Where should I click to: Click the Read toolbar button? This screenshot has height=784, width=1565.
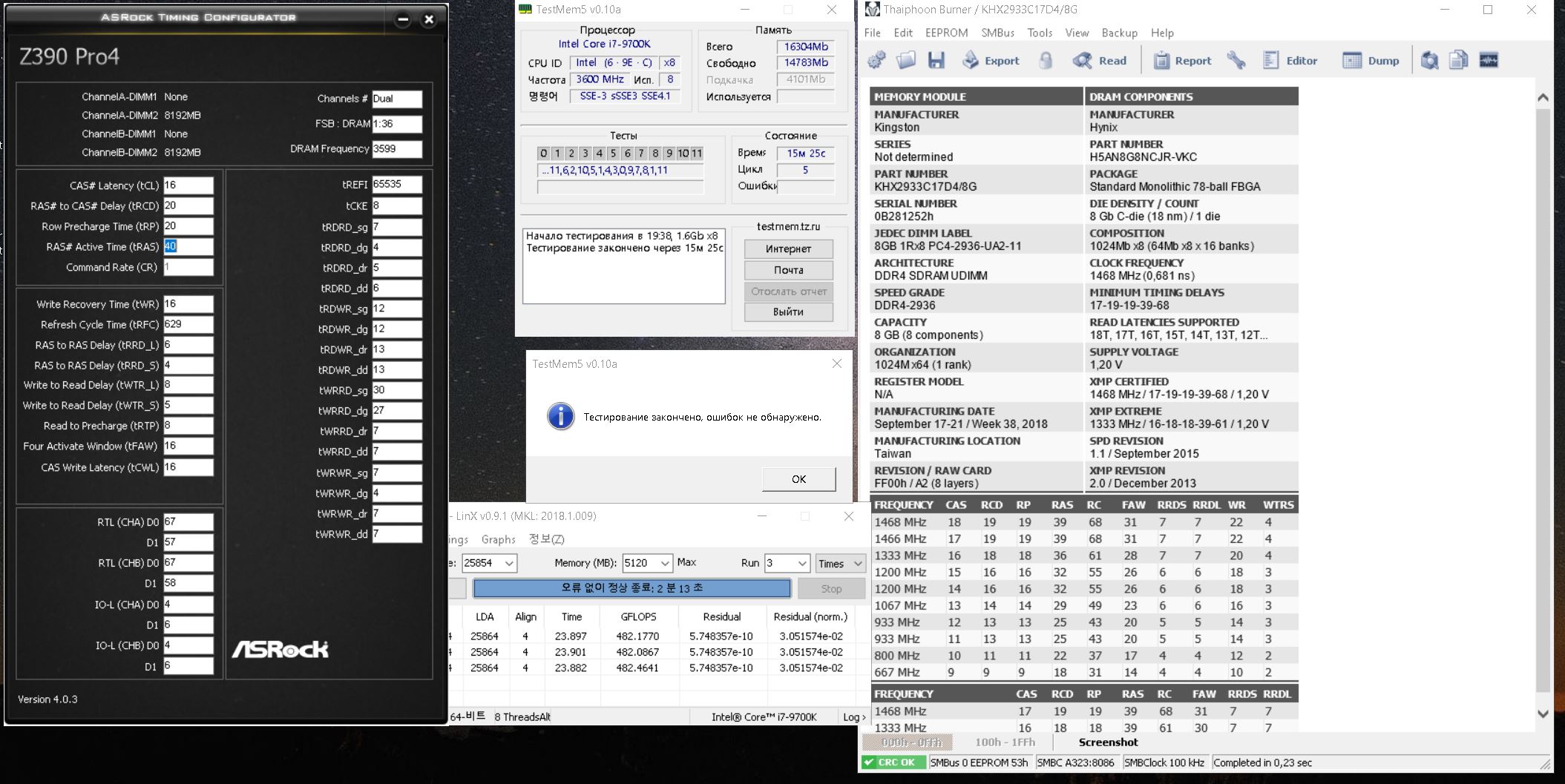1100,61
